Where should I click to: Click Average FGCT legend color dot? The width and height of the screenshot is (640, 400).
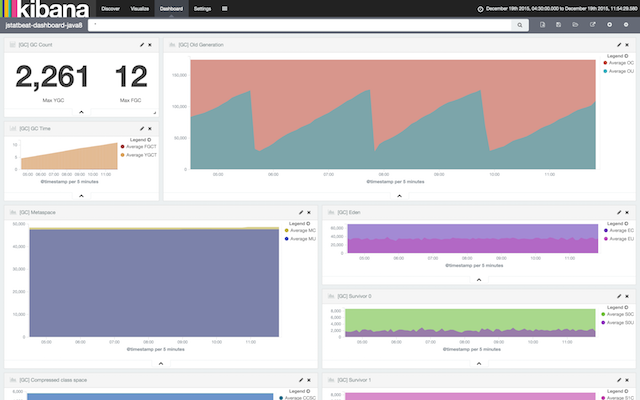[122, 147]
